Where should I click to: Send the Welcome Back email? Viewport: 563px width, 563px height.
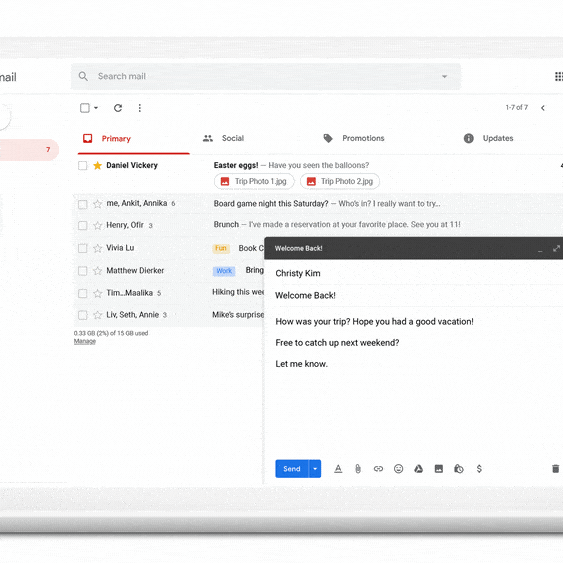click(292, 469)
